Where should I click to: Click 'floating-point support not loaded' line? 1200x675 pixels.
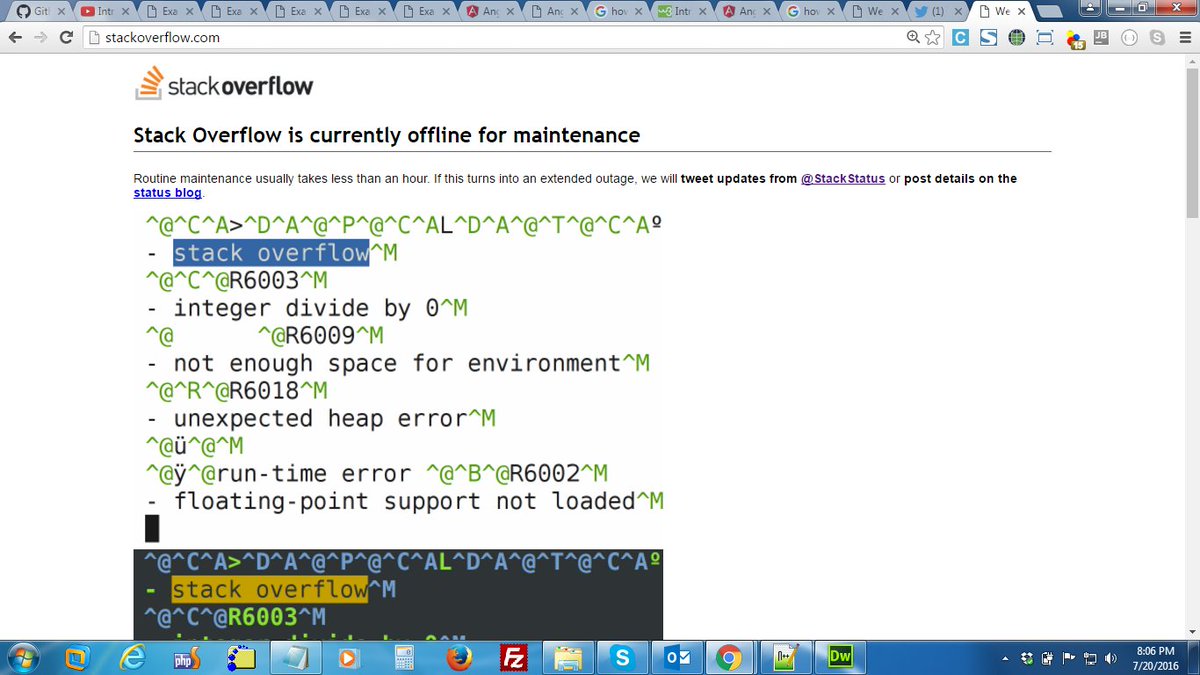(x=405, y=500)
